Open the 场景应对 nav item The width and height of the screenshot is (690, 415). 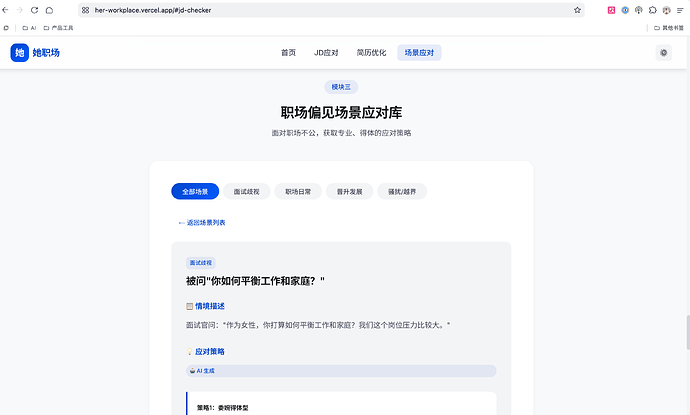[419, 53]
